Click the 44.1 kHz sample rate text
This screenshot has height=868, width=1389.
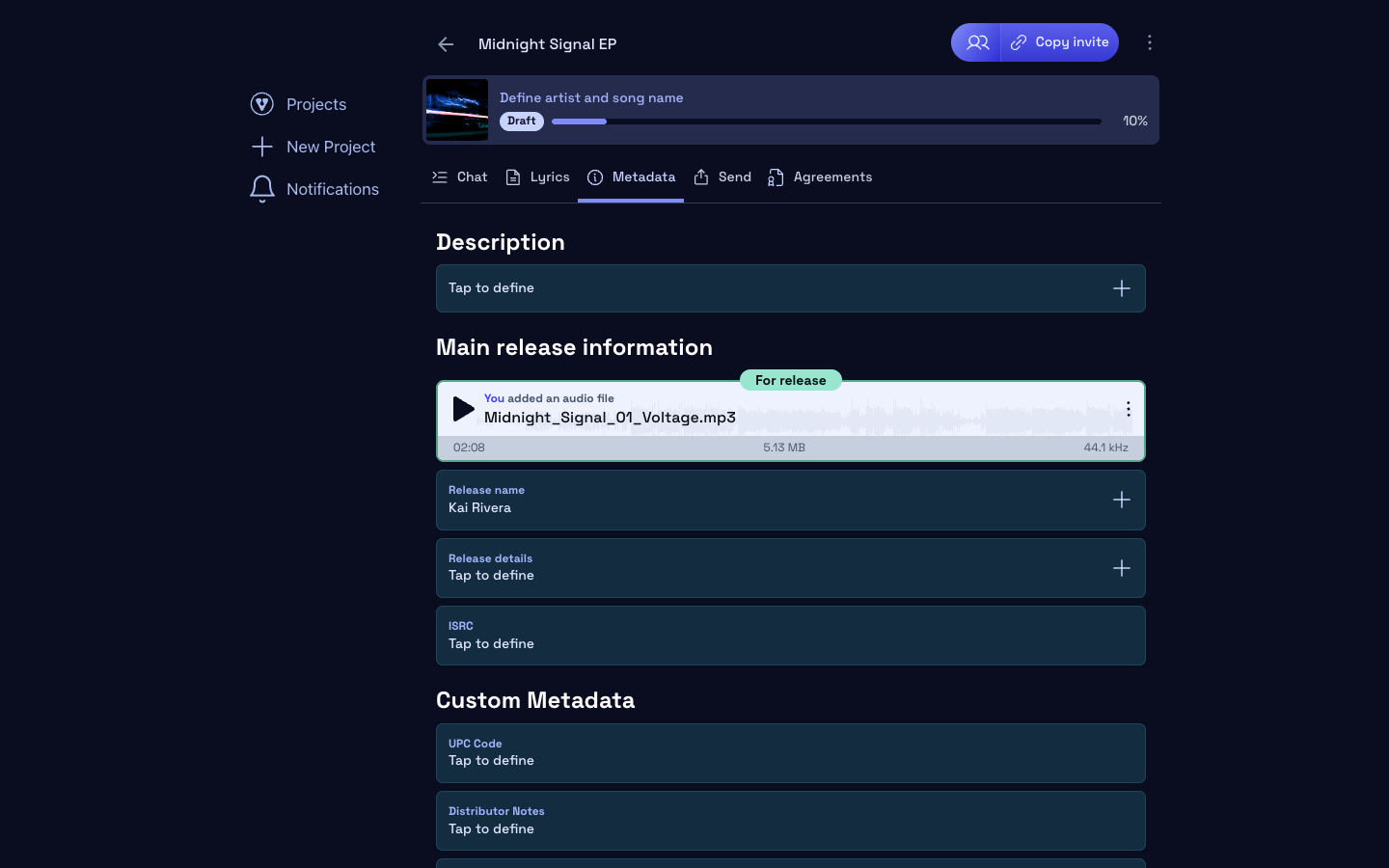(1105, 448)
